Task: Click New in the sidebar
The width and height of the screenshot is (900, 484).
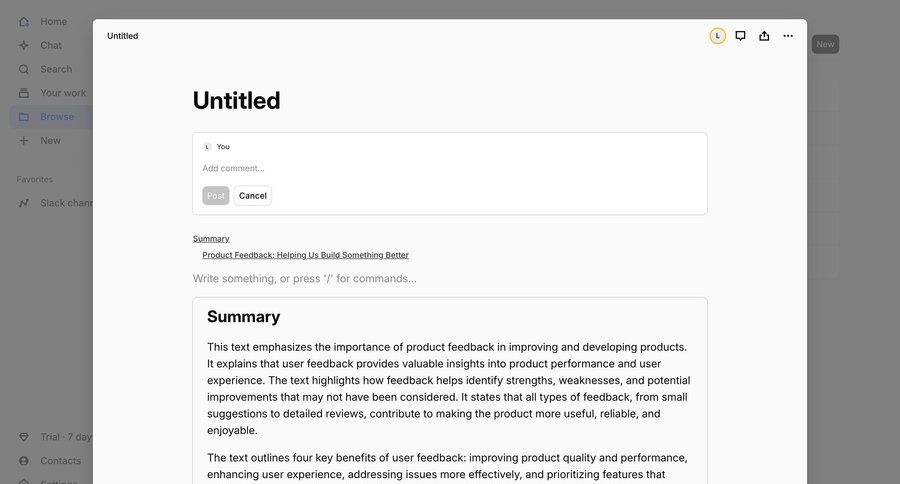Action: pyautogui.click(x=50, y=141)
